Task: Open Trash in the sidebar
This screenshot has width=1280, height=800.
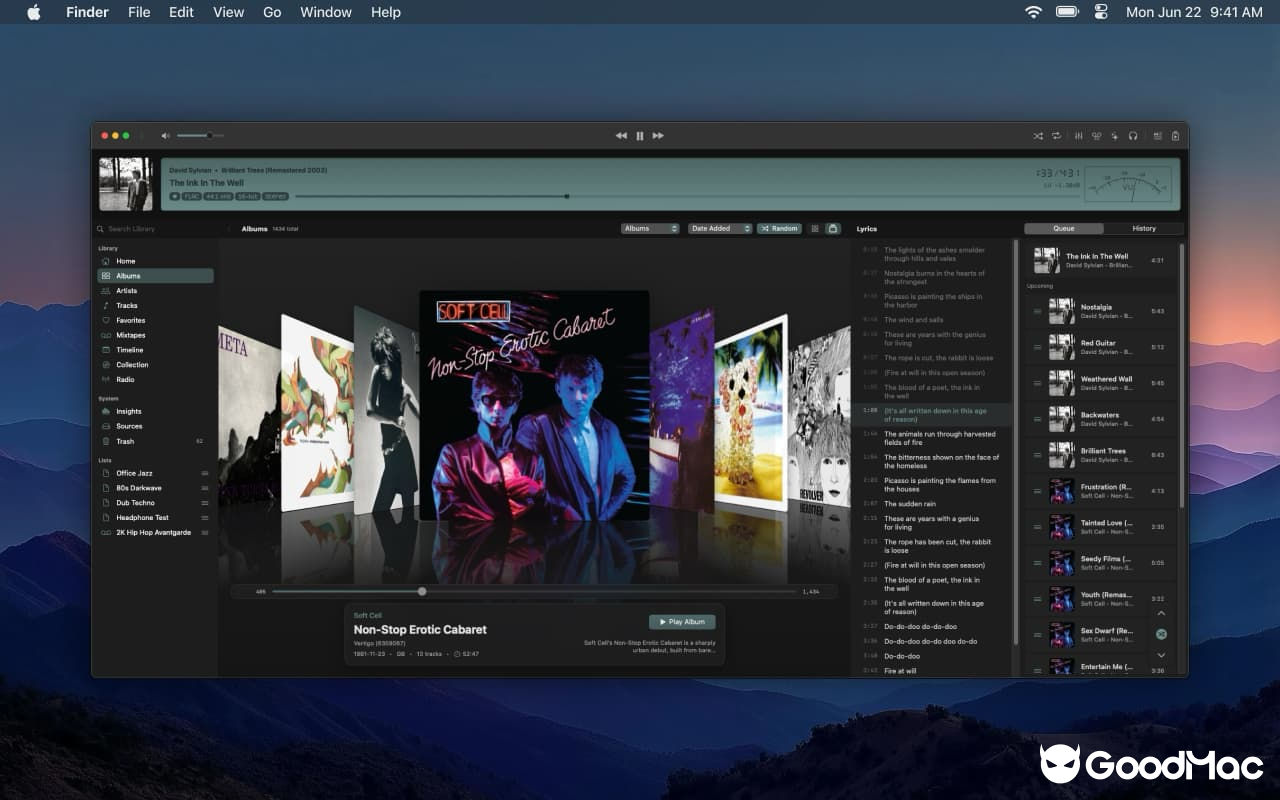Action: [155, 441]
